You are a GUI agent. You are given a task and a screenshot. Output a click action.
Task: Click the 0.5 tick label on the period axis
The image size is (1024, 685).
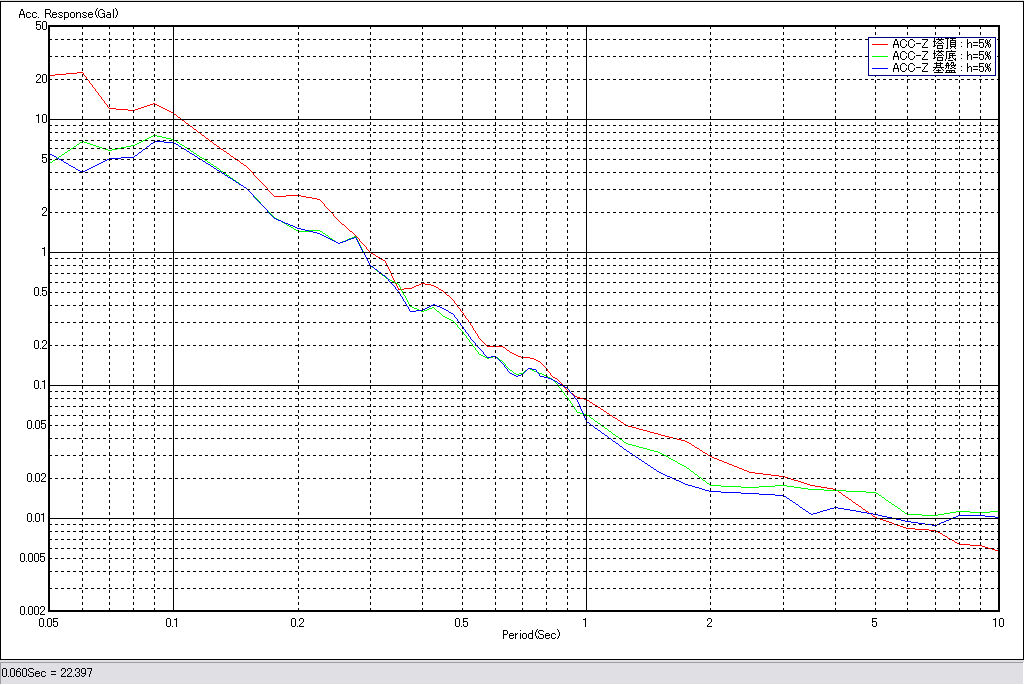click(x=461, y=622)
